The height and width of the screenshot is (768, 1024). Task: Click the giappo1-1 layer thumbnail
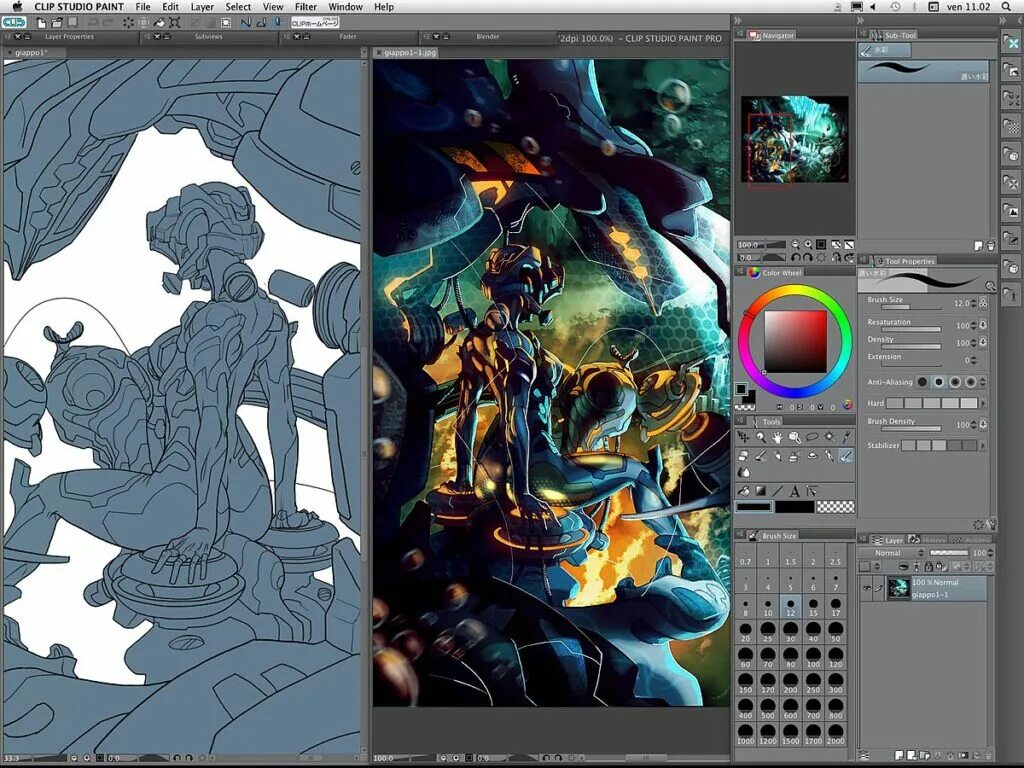pyautogui.click(x=899, y=588)
